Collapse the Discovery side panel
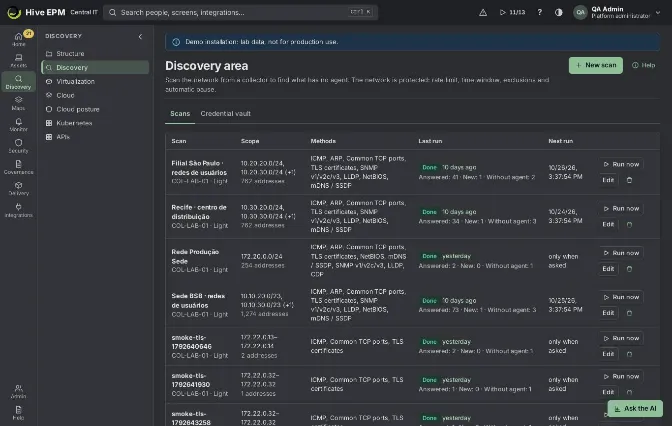Image resolution: width=672 pixels, height=426 pixels. 140,36
